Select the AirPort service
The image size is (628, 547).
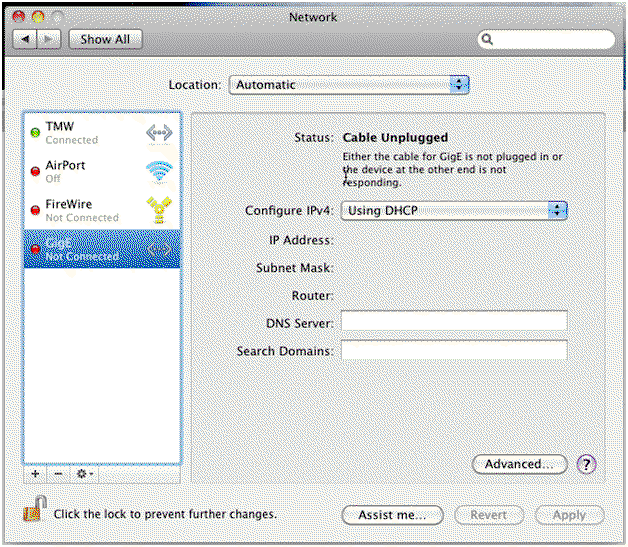(x=102, y=171)
